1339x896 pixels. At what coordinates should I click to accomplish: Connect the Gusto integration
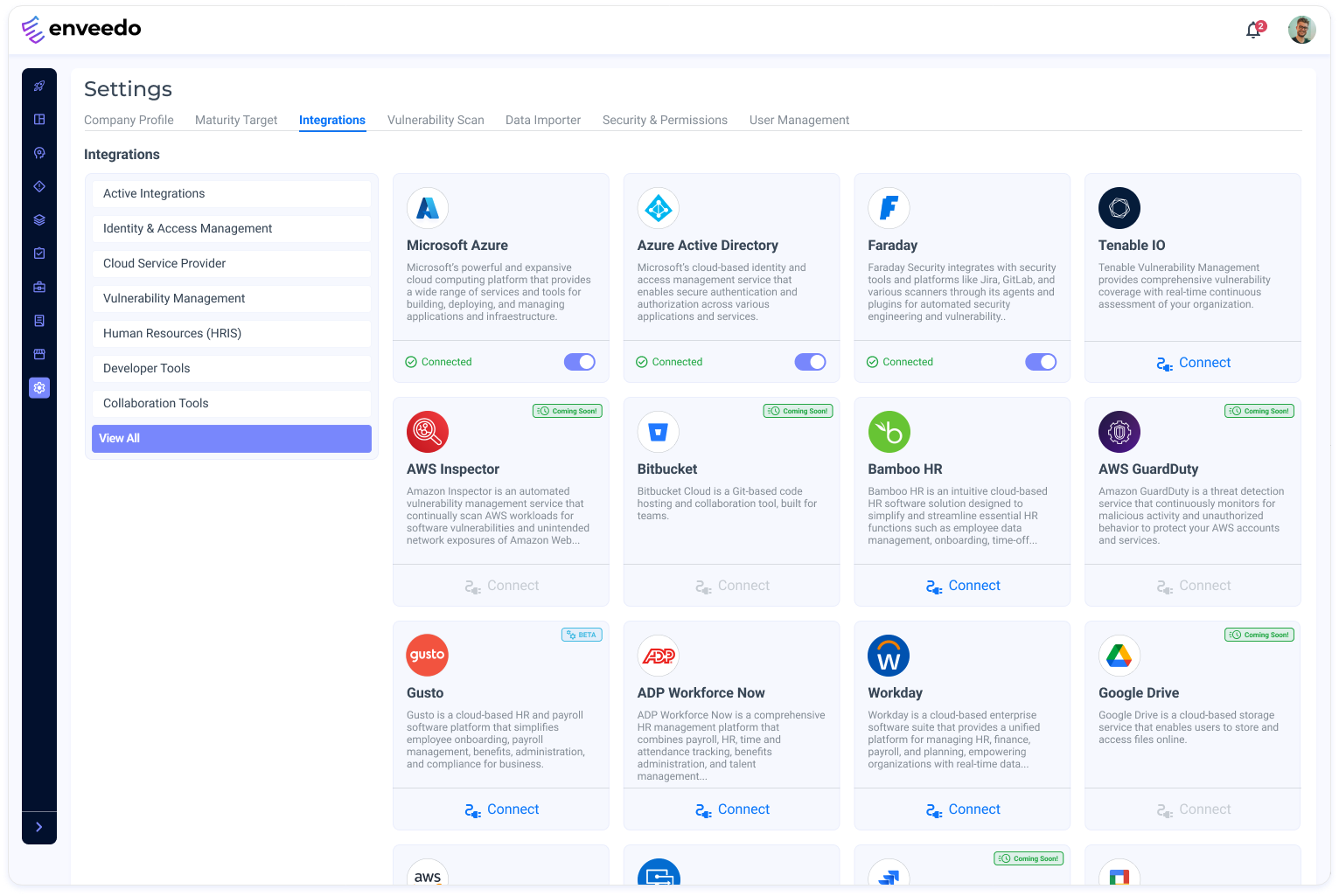[501, 809]
